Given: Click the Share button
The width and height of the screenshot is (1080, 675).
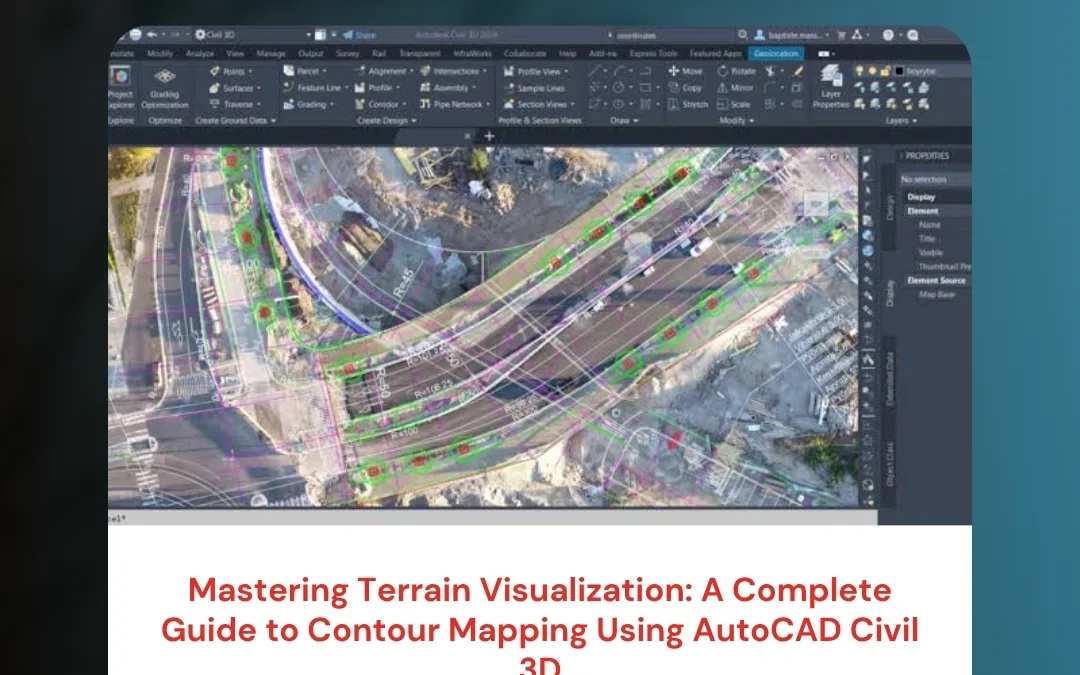Looking at the screenshot, I should (x=360, y=34).
